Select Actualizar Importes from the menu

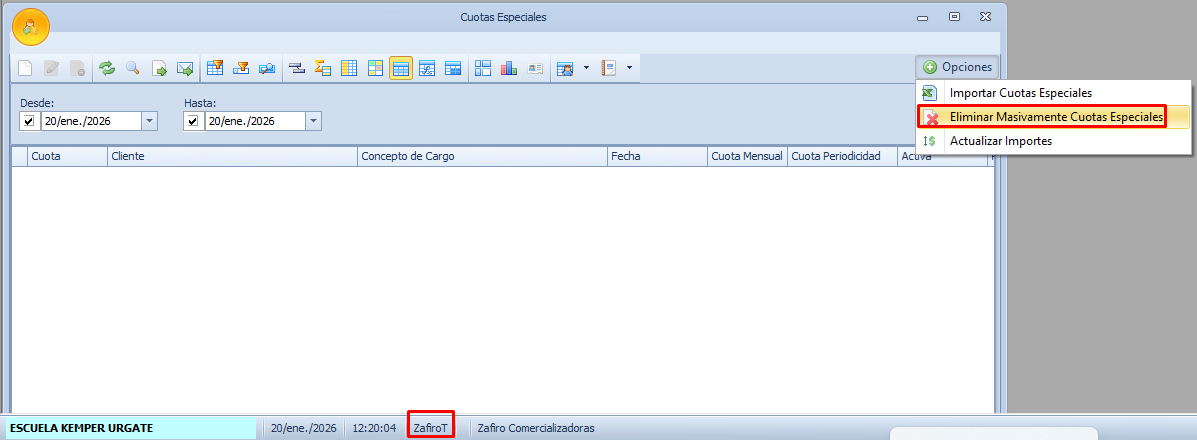pyautogui.click(x=1000, y=141)
